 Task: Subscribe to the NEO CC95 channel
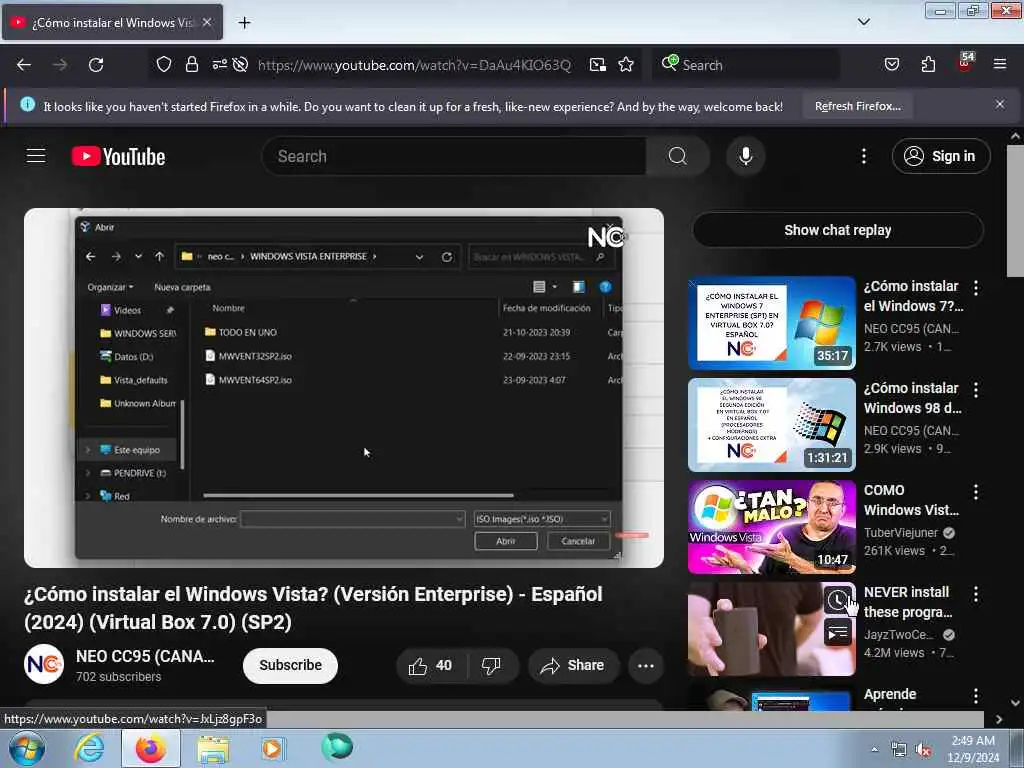290,665
